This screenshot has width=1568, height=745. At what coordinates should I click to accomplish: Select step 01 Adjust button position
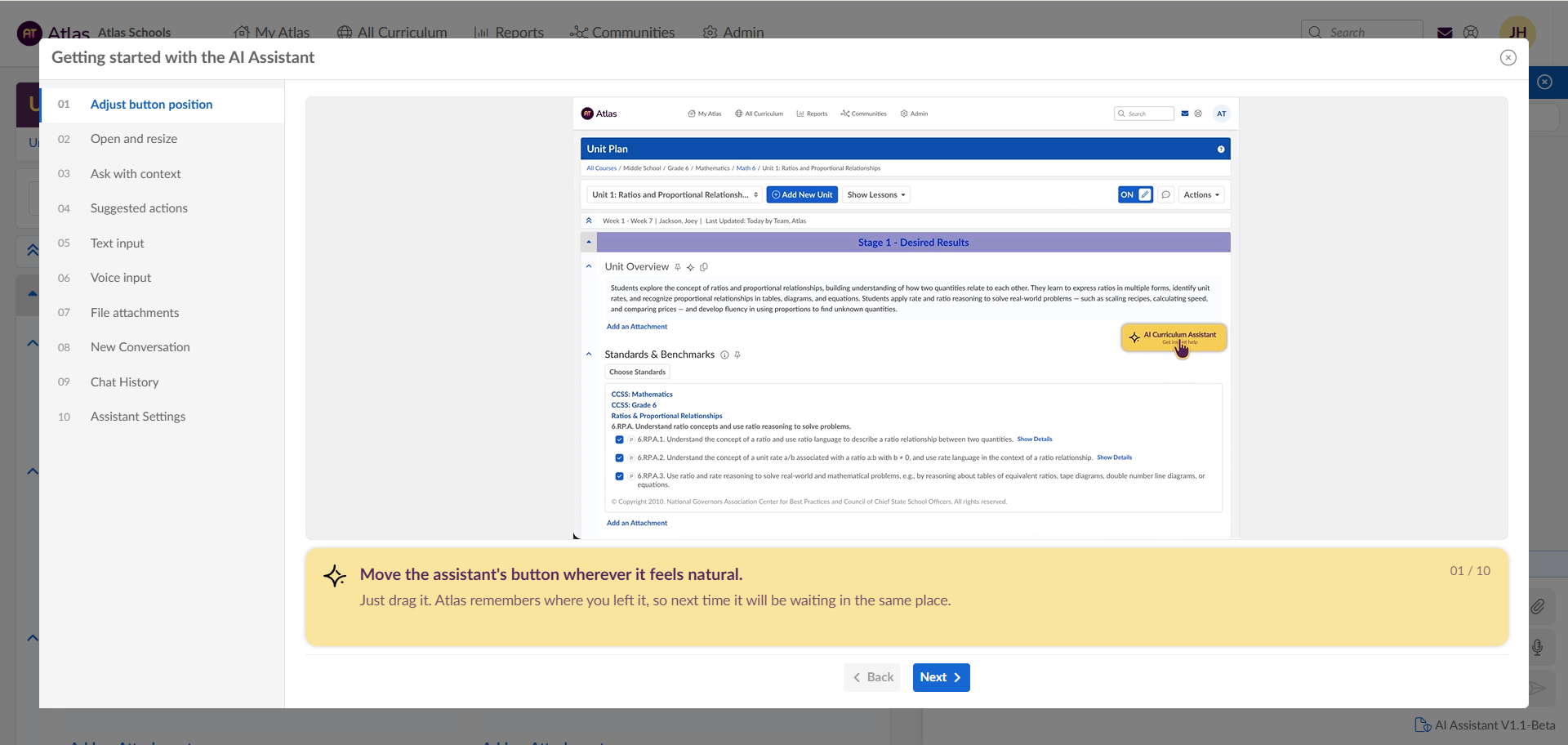point(163,105)
